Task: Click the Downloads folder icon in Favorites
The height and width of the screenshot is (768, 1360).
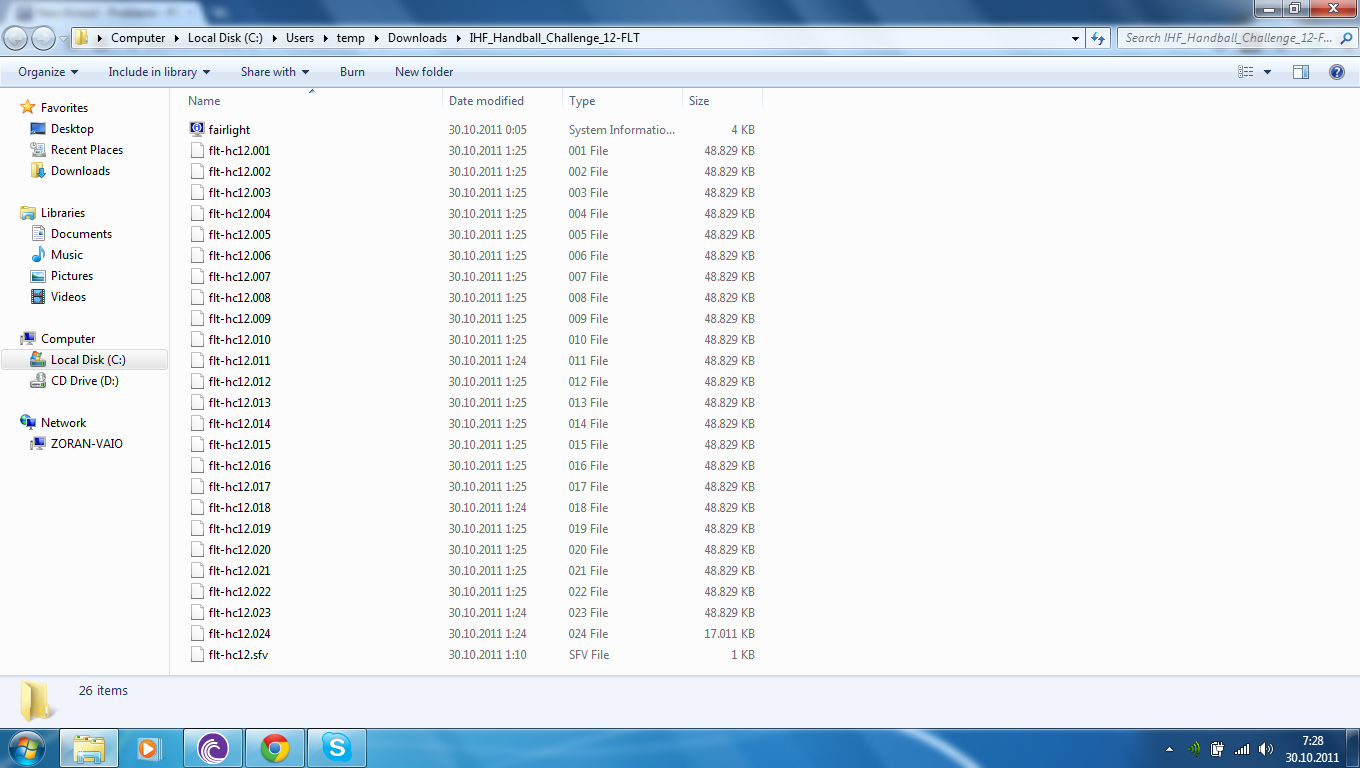Action: 38,171
